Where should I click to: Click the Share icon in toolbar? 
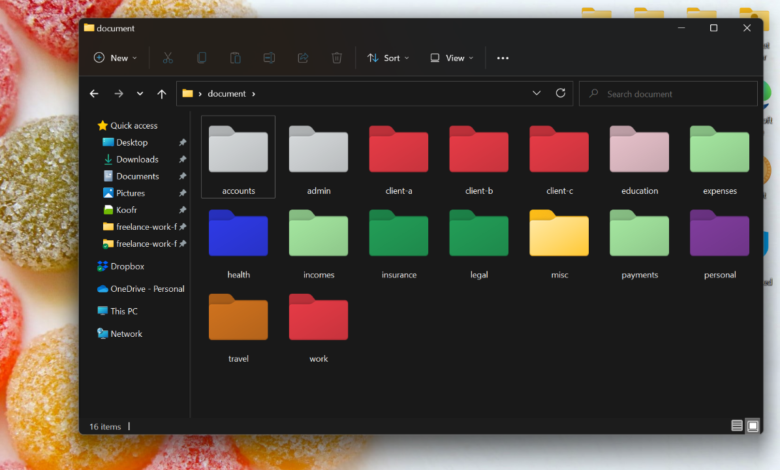pos(303,58)
